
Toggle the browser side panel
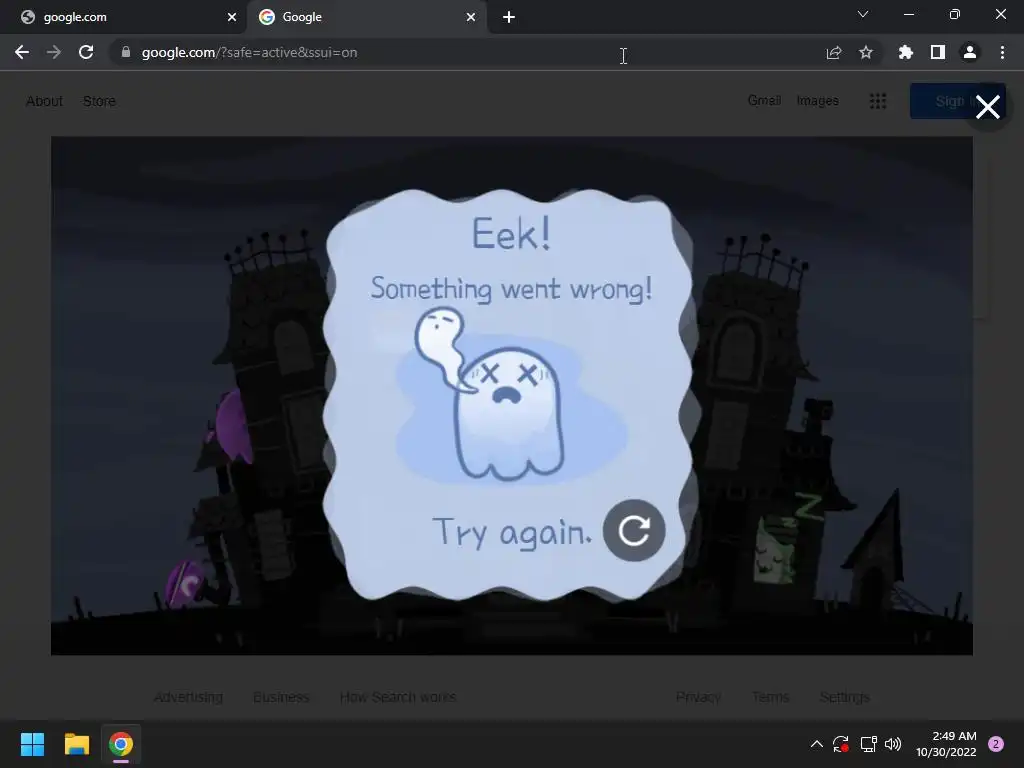938,52
